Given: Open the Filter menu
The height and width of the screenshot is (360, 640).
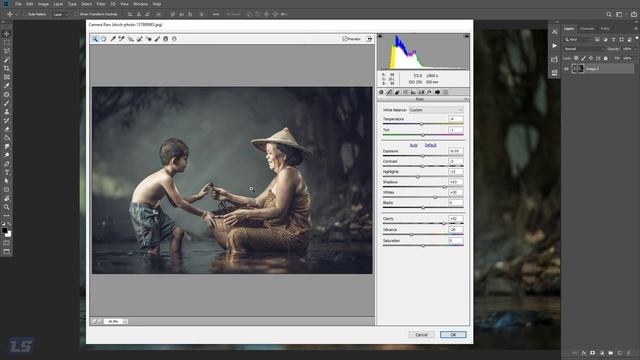Looking at the screenshot, I should point(101,4).
